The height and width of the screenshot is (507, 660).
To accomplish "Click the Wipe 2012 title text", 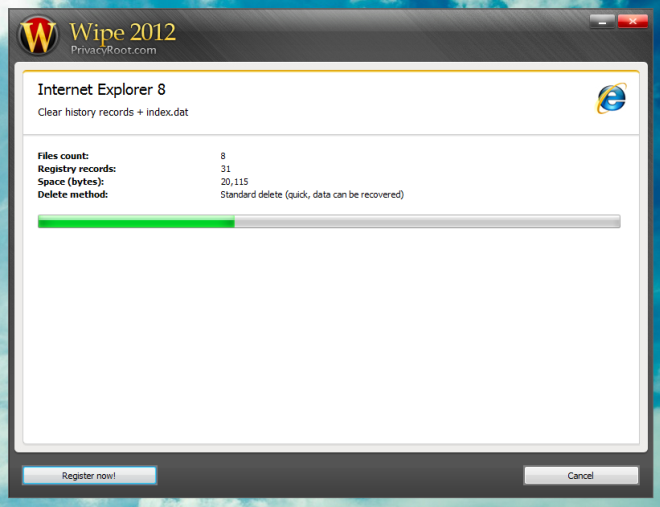I will click(122, 32).
